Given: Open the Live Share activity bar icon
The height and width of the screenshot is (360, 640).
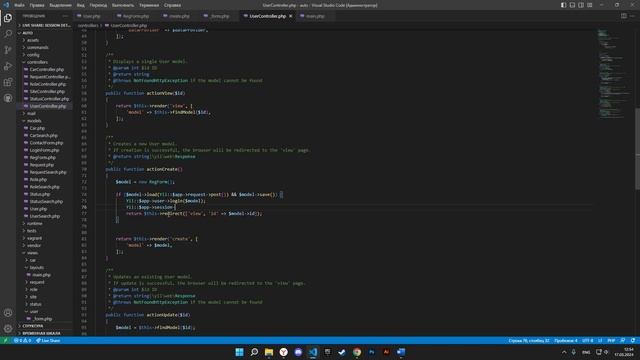Looking at the screenshot, I should [8, 98].
